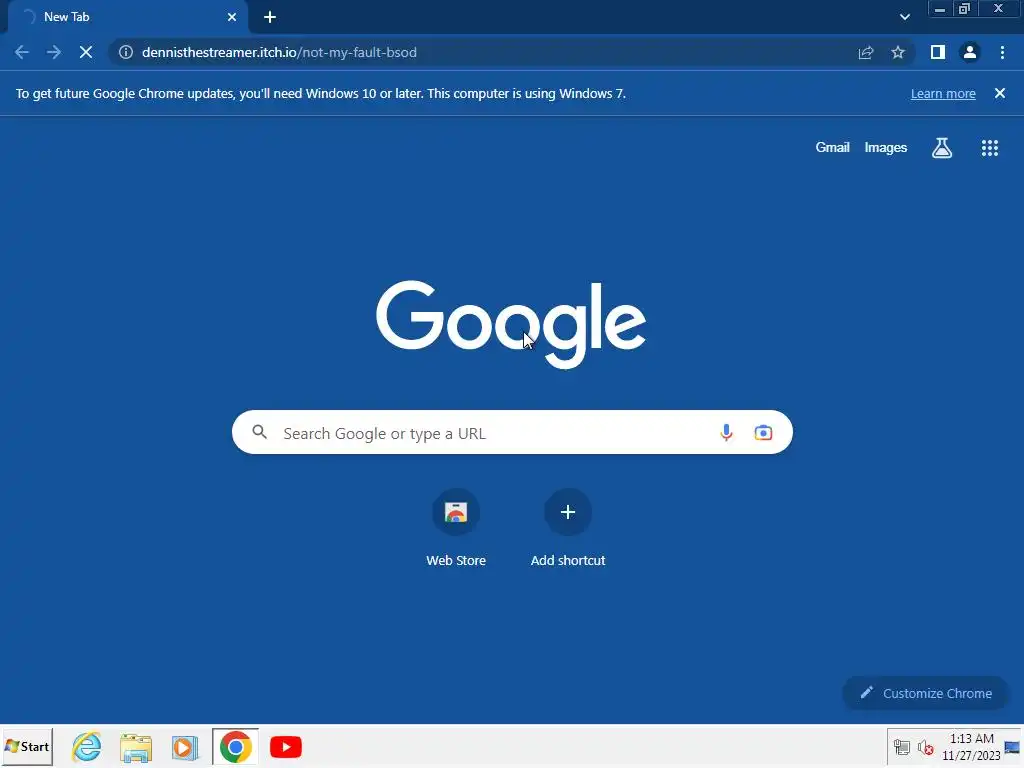The image size is (1024, 768).
Task: Open the Windows Start menu
Action: pos(27,746)
